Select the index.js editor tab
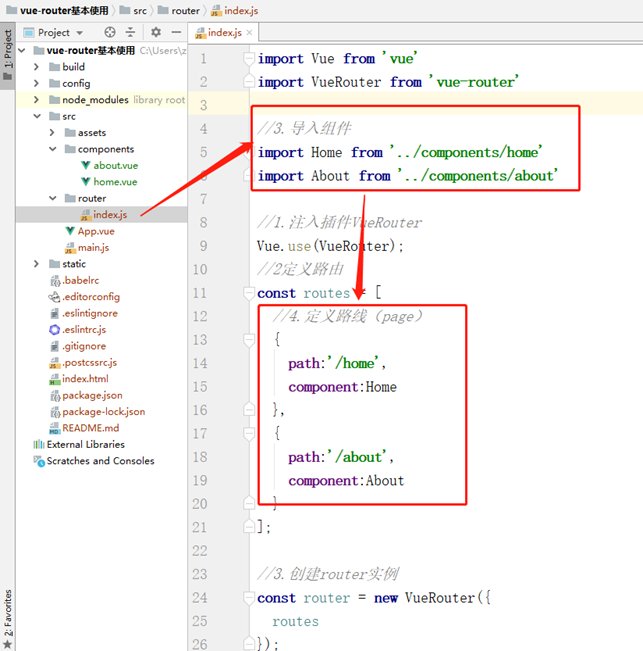The width and height of the screenshot is (643, 651). pyautogui.click(x=223, y=32)
